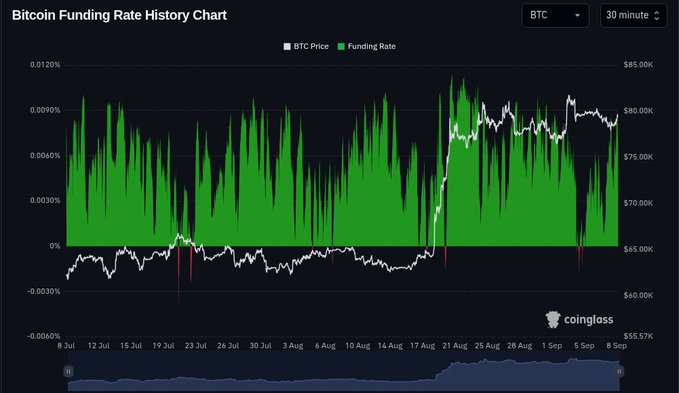Click the 0.0120% funding rate axis label
The width and height of the screenshot is (679, 393).
45,65
